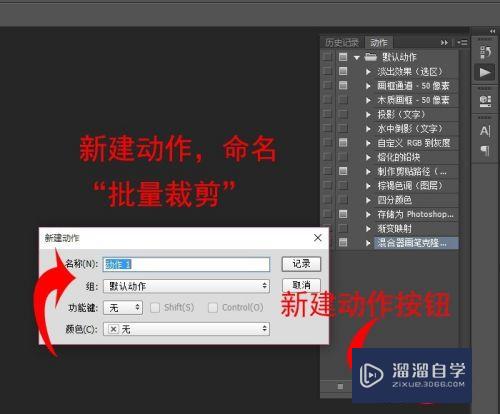This screenshot has width=500, height=414.
Task: Expand 投影（文字） action
Action: click(x=368, y=114)
